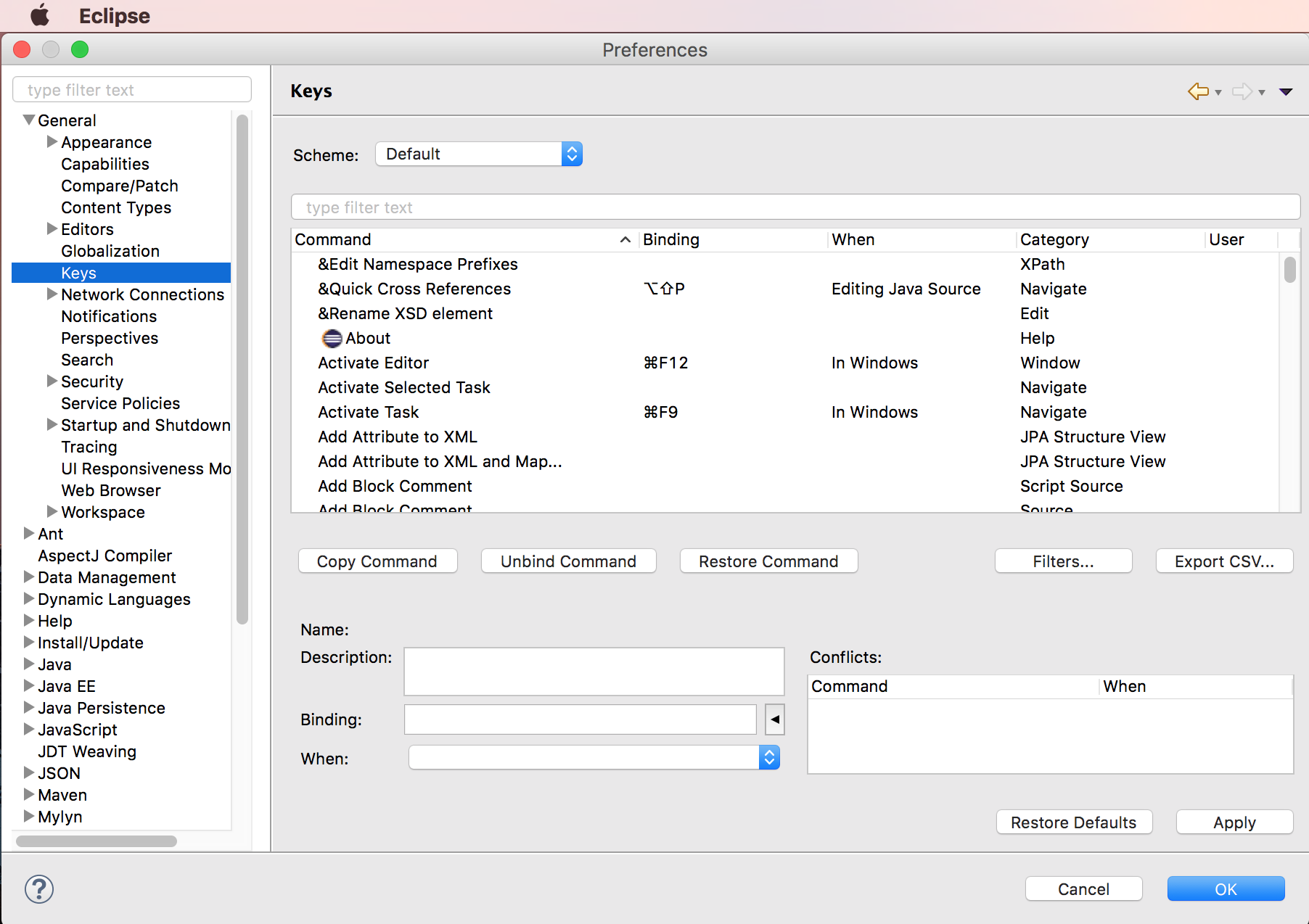Open the Eclipse application menu
This screenshot has width=1309, height=924.
coord(114,16)
